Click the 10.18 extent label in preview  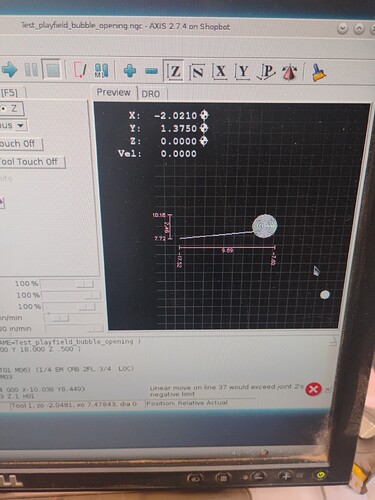coord(159,215)
